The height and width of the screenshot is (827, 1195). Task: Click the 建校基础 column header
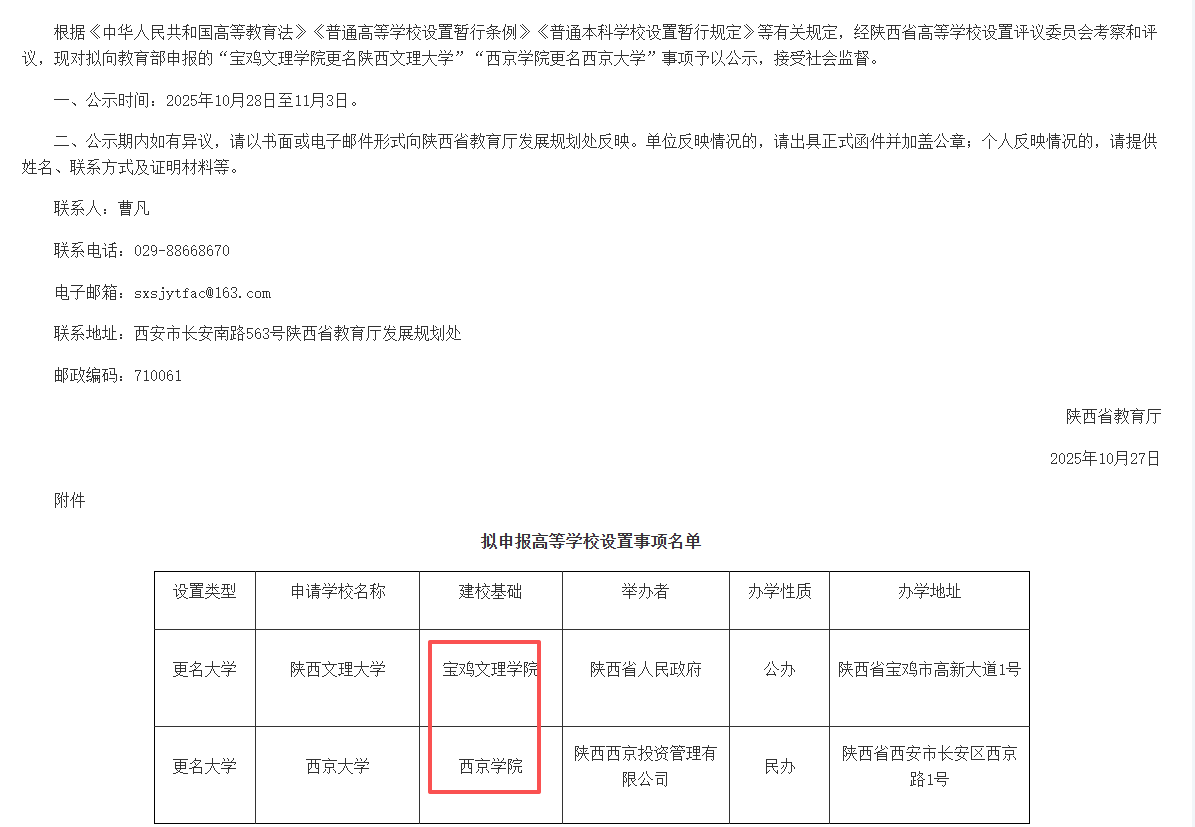490,591
